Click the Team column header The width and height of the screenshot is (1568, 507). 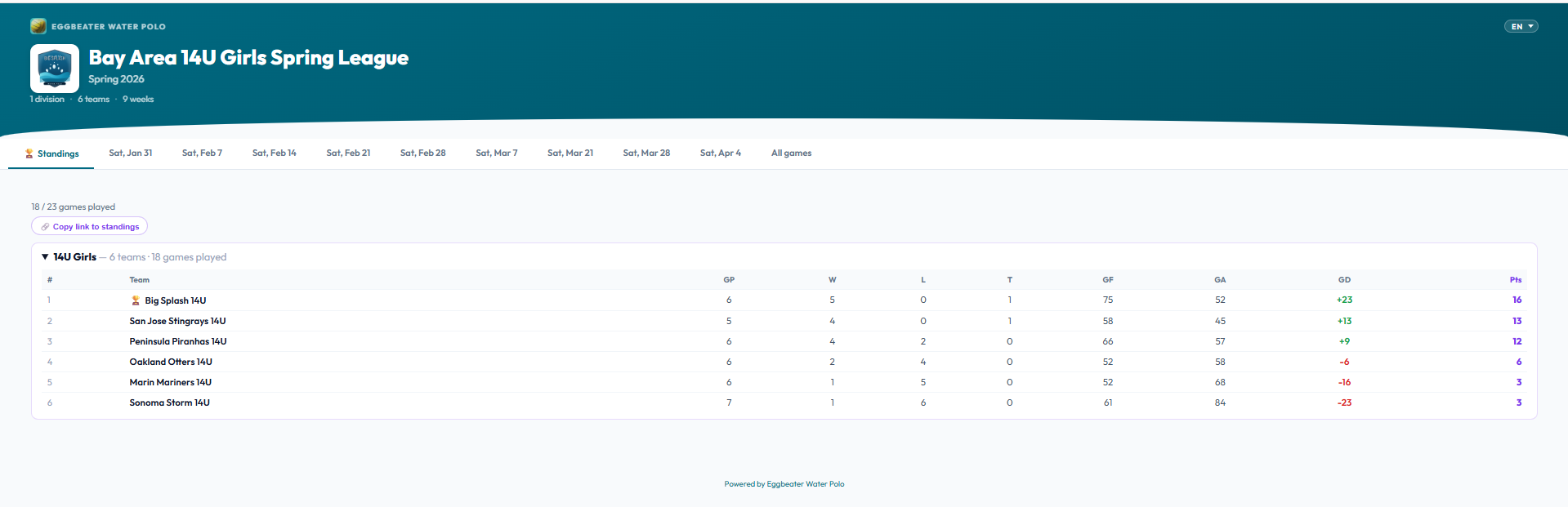click(x=139, y=279)
